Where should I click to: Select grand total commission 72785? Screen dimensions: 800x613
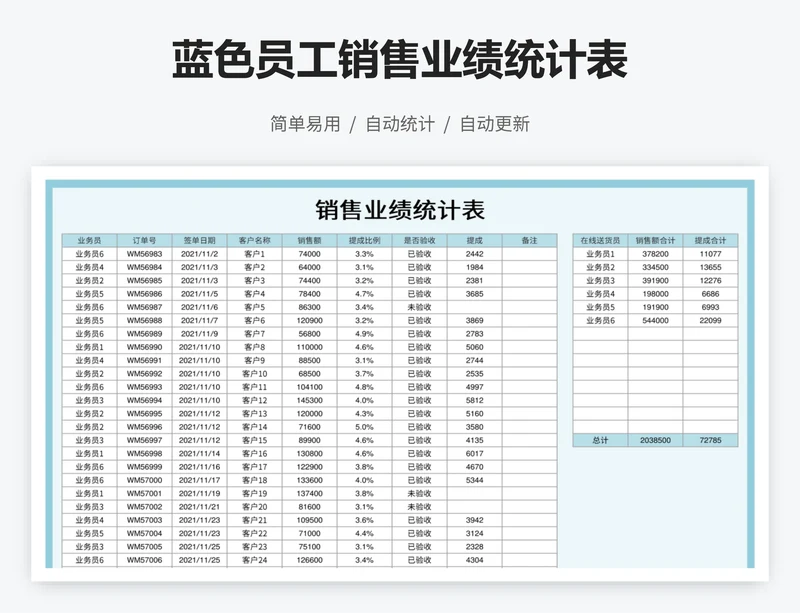(x=710, y=440)
